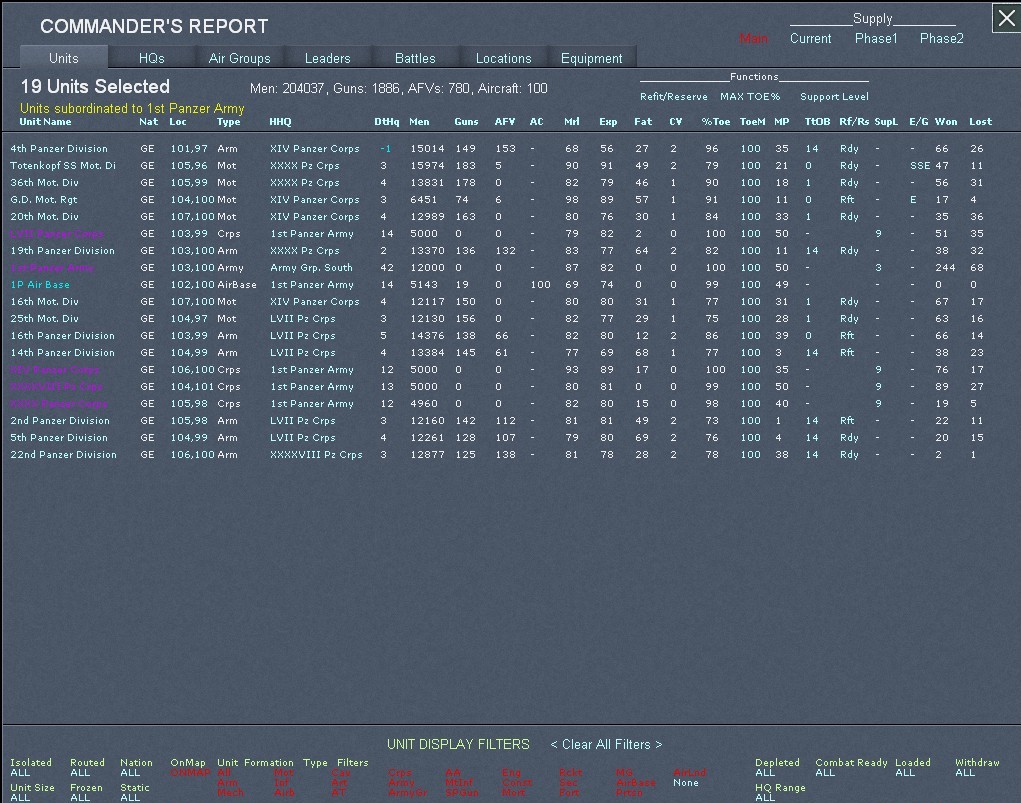Close the Commander's Report window

(1005, 18)
